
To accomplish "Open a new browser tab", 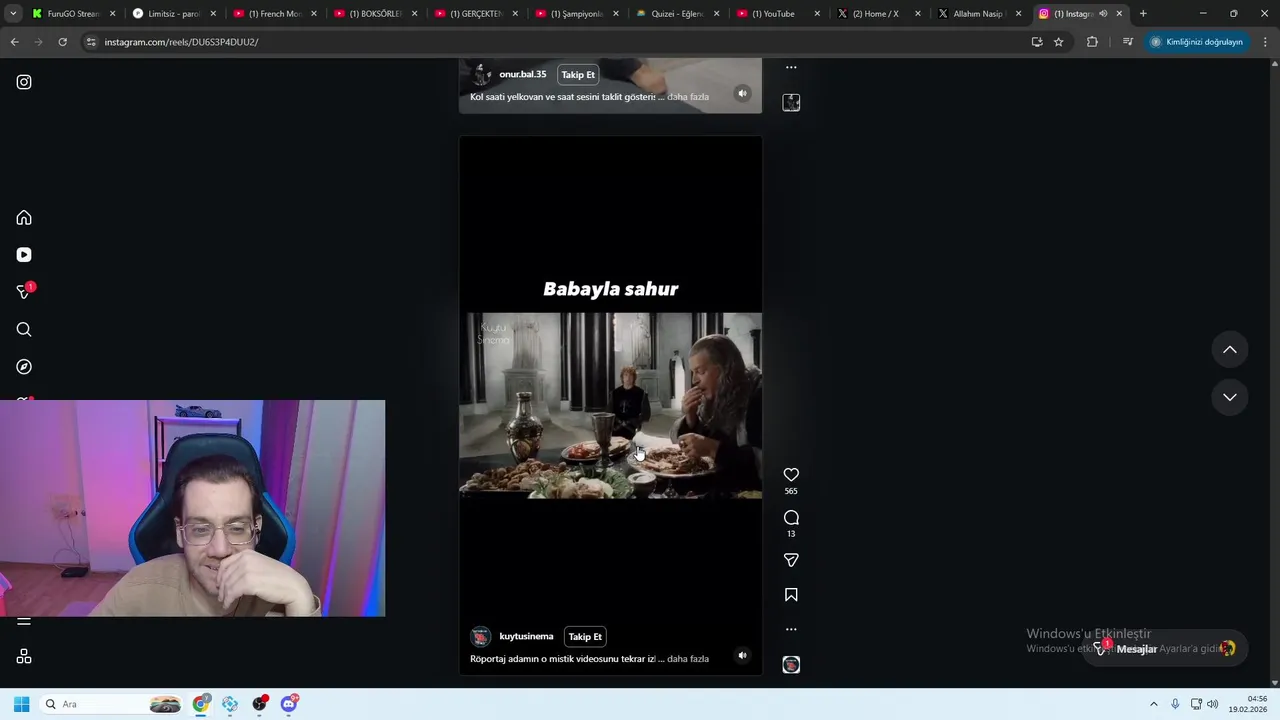I will 1143,14.
